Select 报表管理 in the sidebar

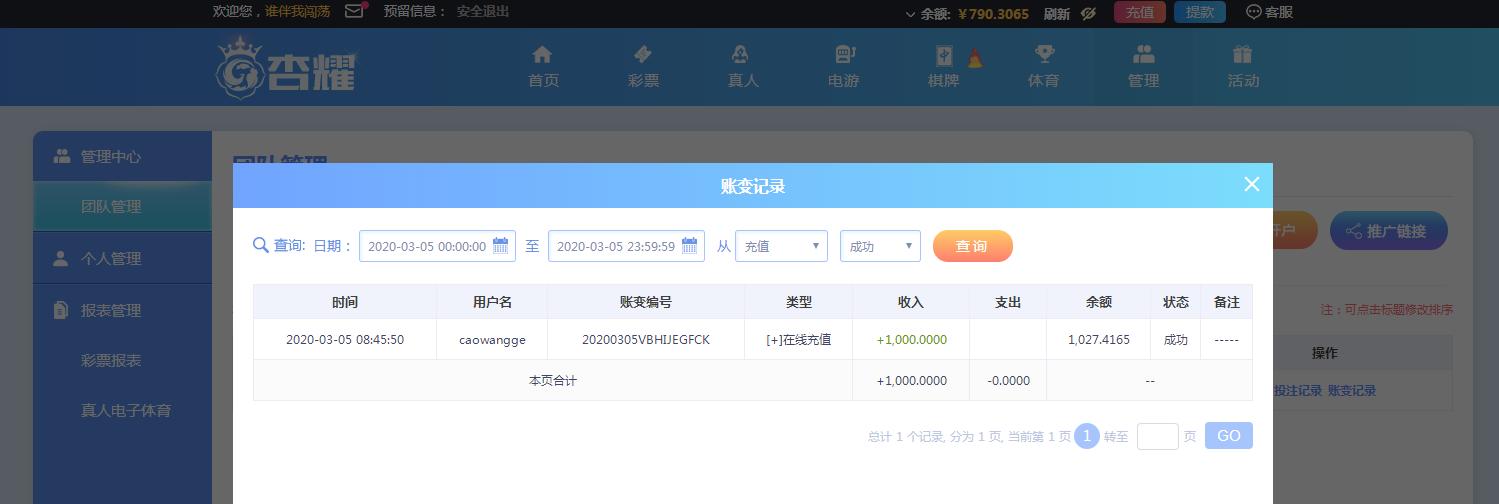111,310
